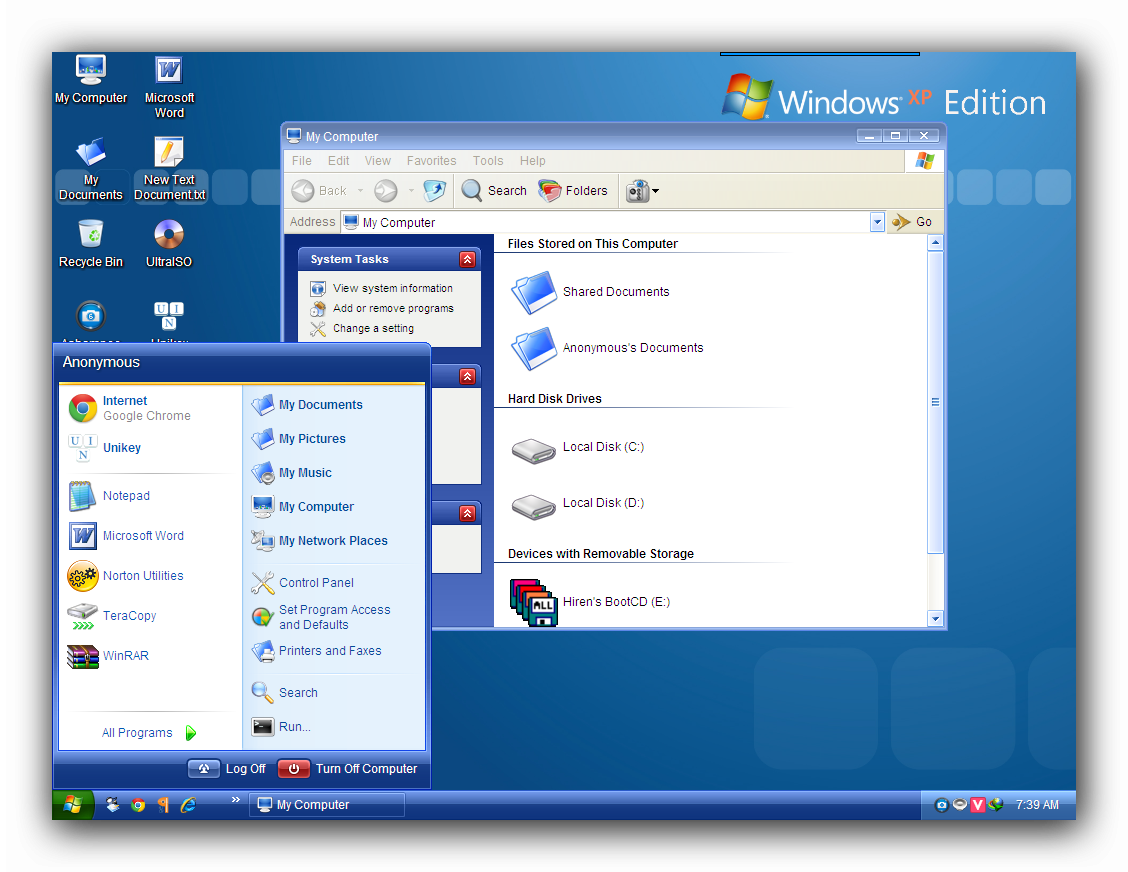Open Printers and Faxes

coord(317,651)
